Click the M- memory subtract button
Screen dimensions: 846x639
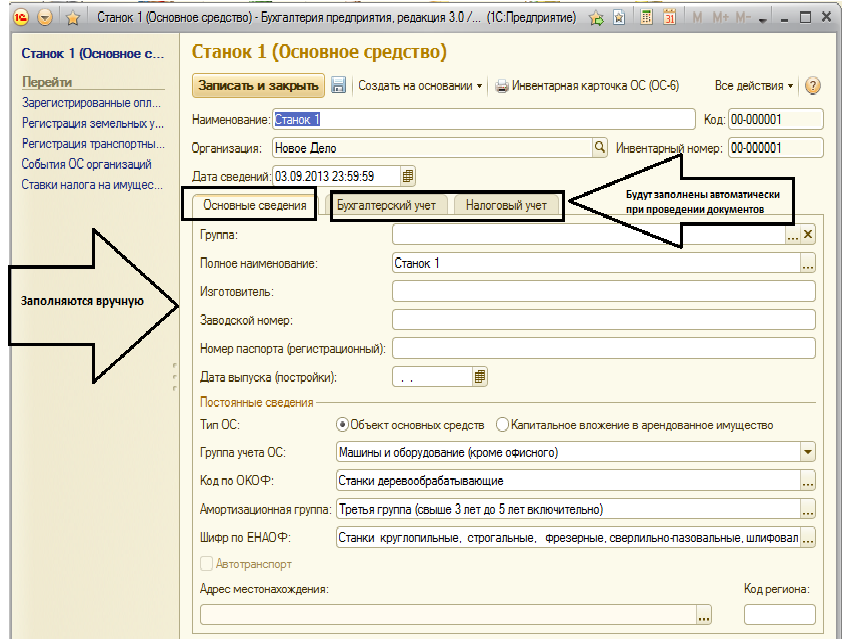coord(743,18)
